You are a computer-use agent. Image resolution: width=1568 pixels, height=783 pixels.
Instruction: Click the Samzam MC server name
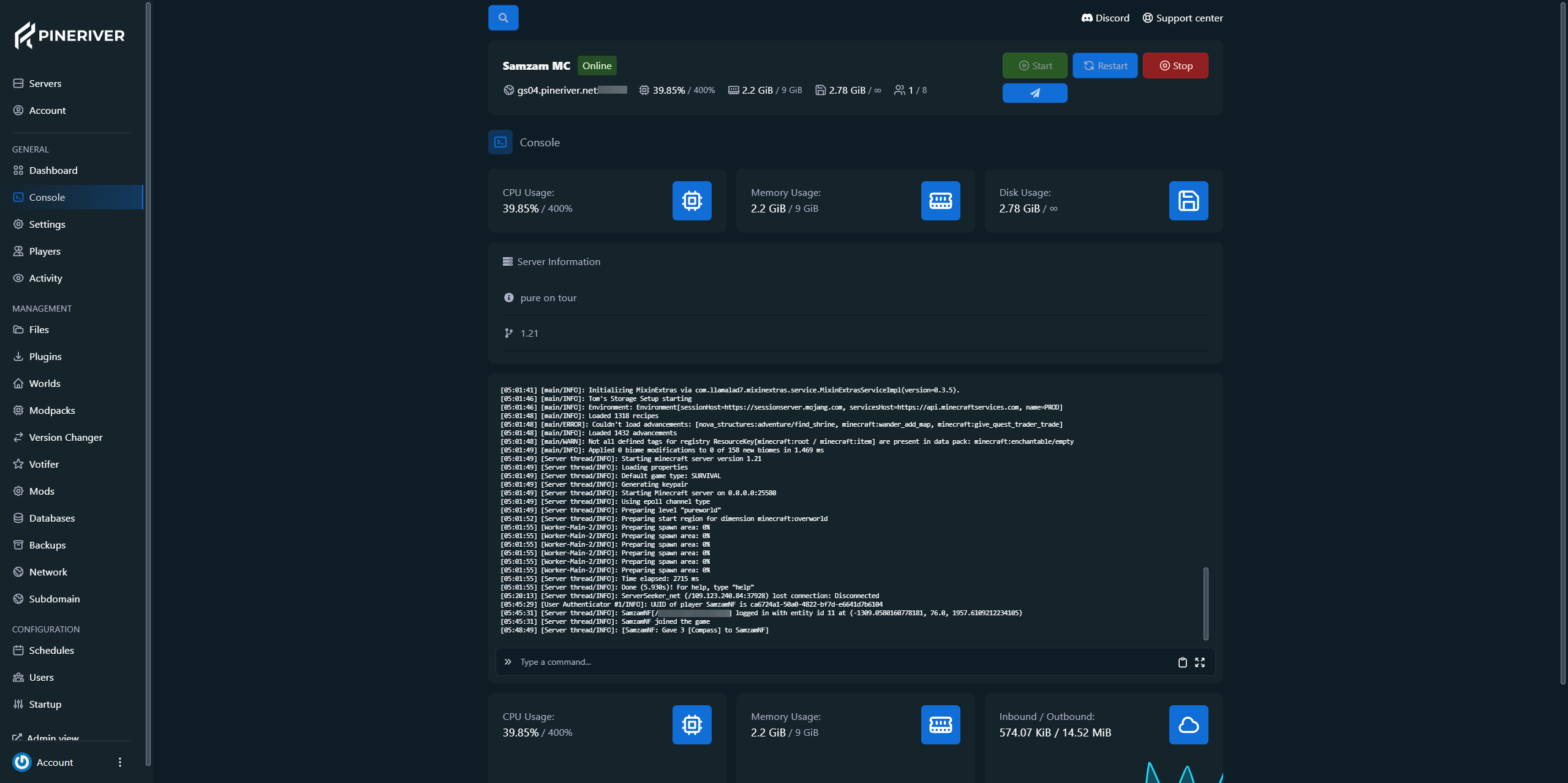[536, 66]
